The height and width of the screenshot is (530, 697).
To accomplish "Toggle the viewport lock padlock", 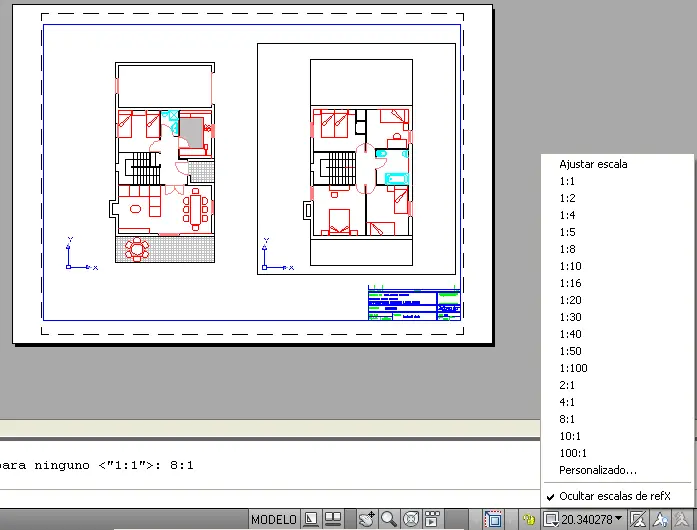I will click(528, 519).
